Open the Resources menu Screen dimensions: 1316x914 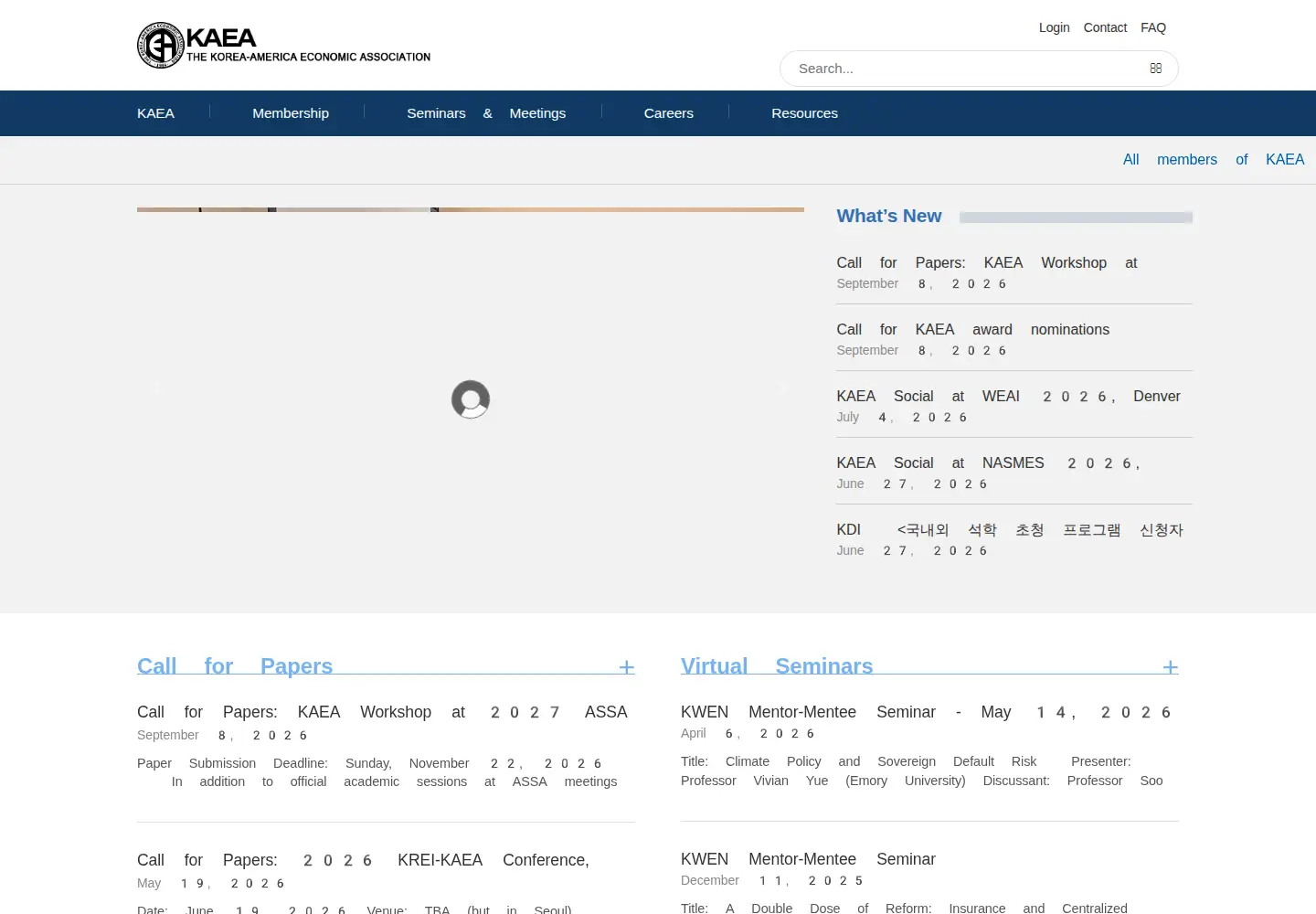click(804, 113)
